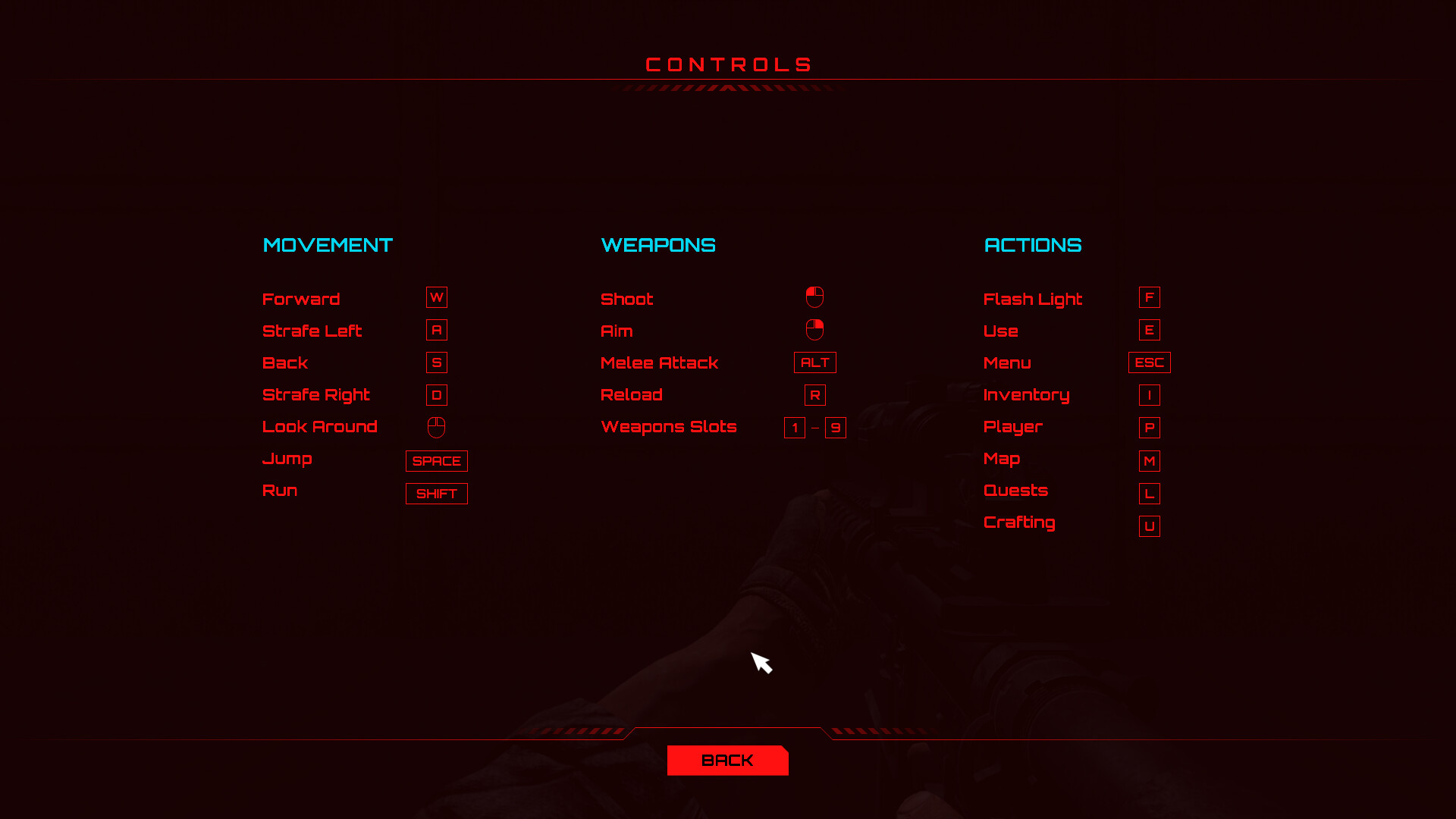1456x819 pixels.
Task: Click the ACTIONS section header
Action: (1032, 244)
